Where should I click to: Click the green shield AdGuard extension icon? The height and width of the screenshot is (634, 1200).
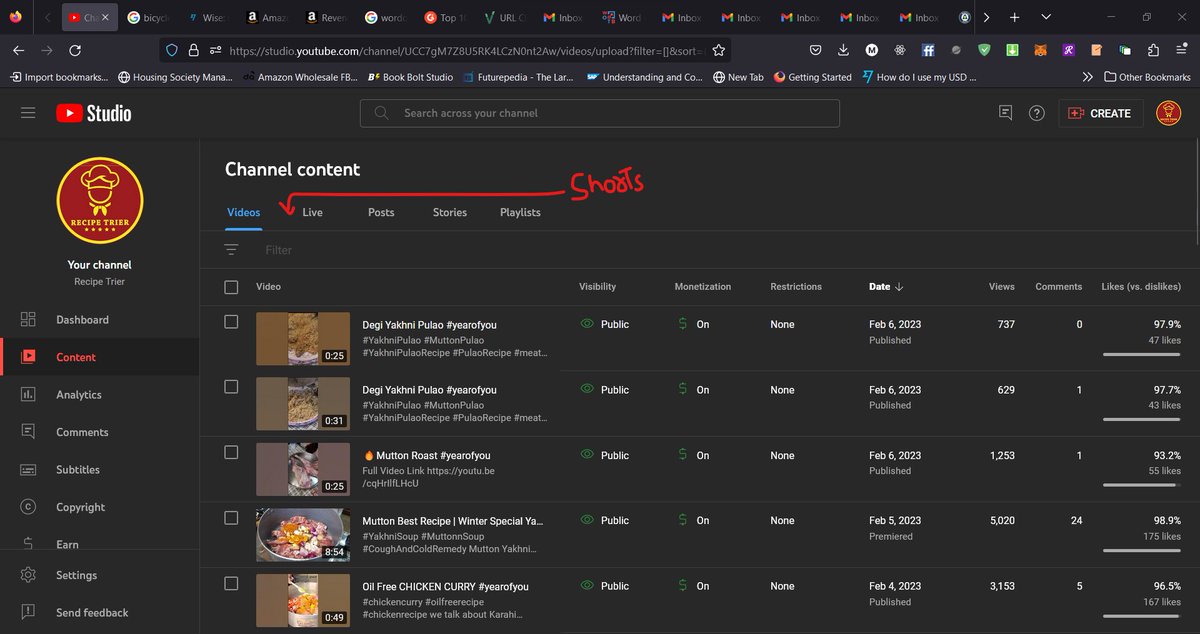985,50
